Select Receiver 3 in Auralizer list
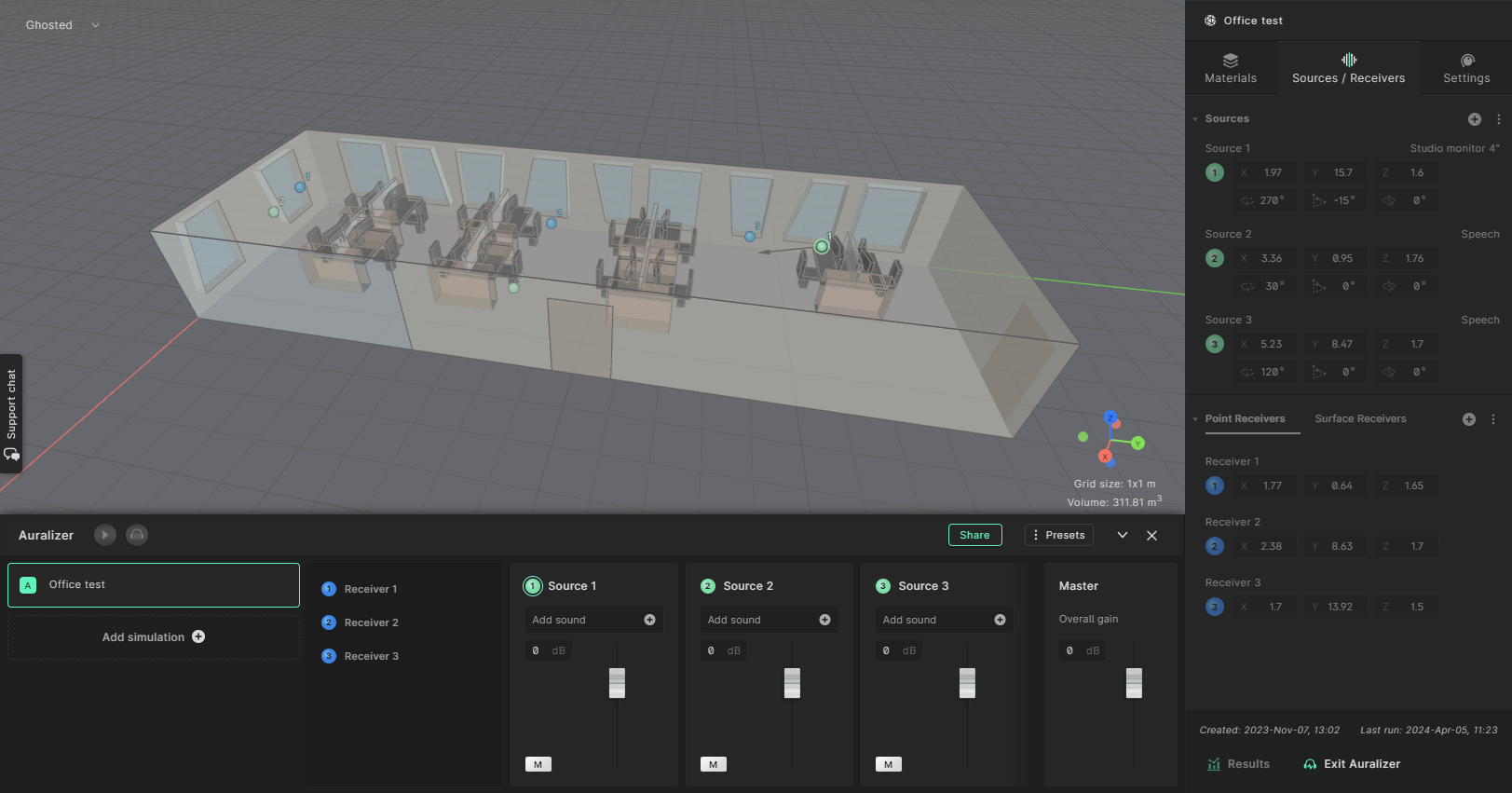The width and height of the screenshot is (1512, 793). [360, 656]
